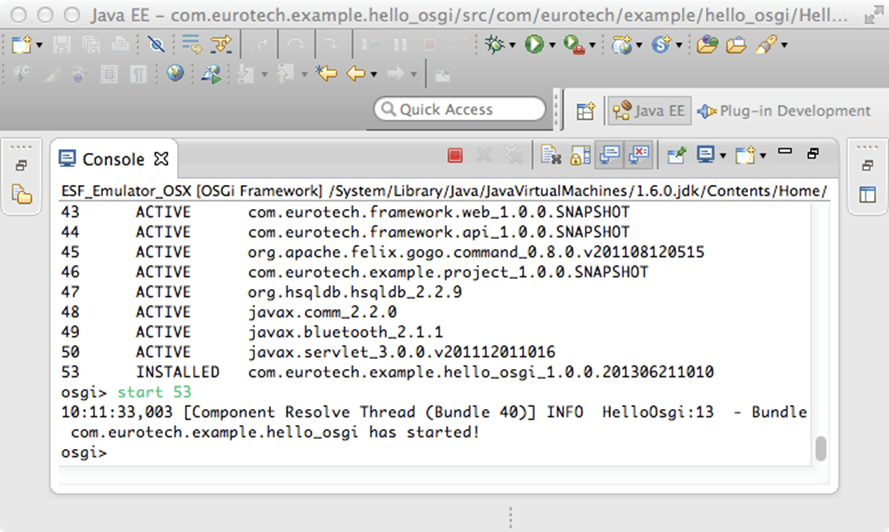Click the New wizard icon

coord(21,44)
